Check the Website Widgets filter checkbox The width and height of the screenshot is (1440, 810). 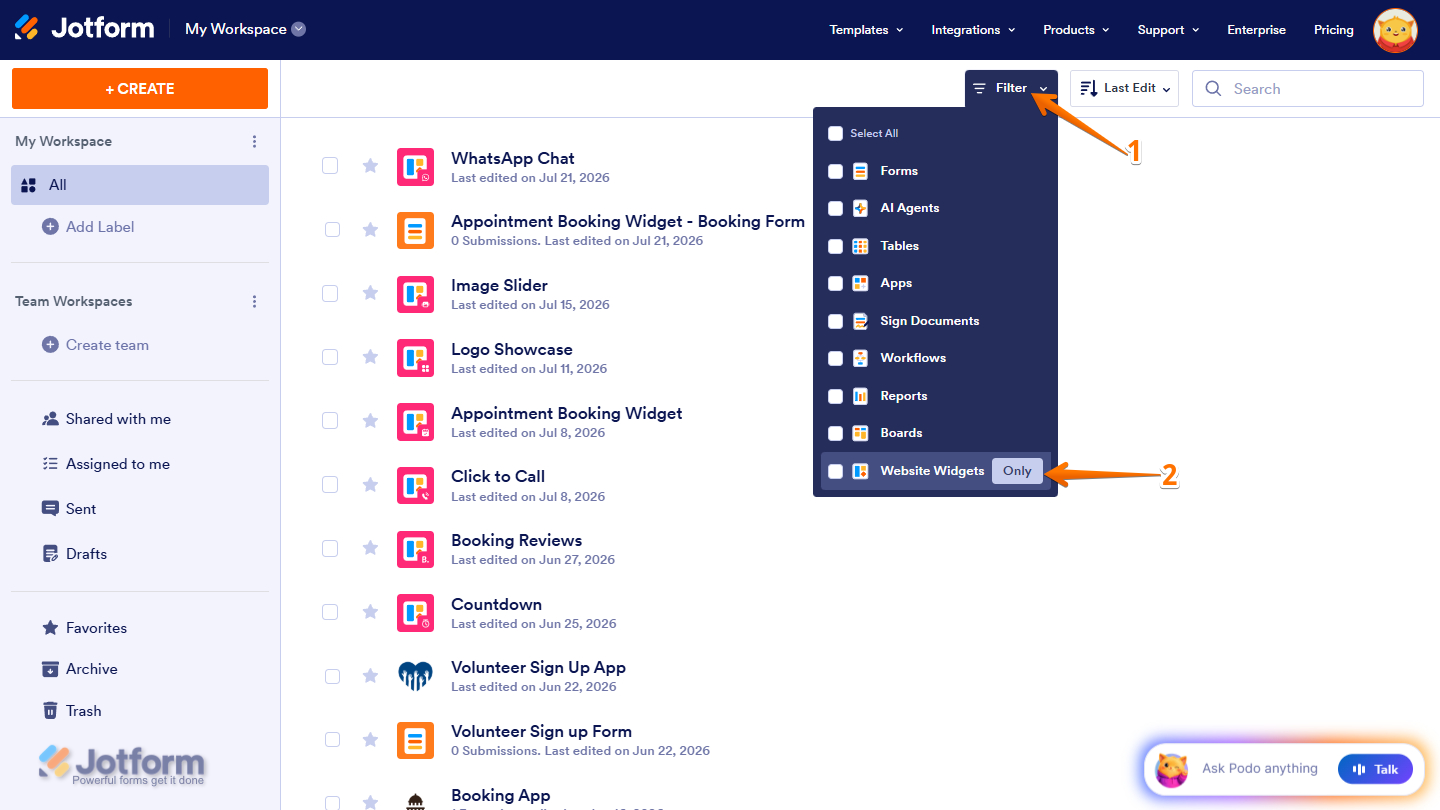(x=835, y=471)
